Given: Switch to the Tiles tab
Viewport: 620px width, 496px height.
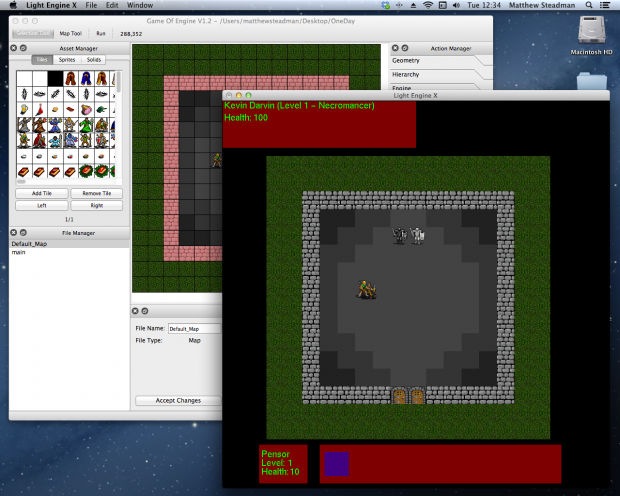Looking at the screenshot, I should click(42, 60).
